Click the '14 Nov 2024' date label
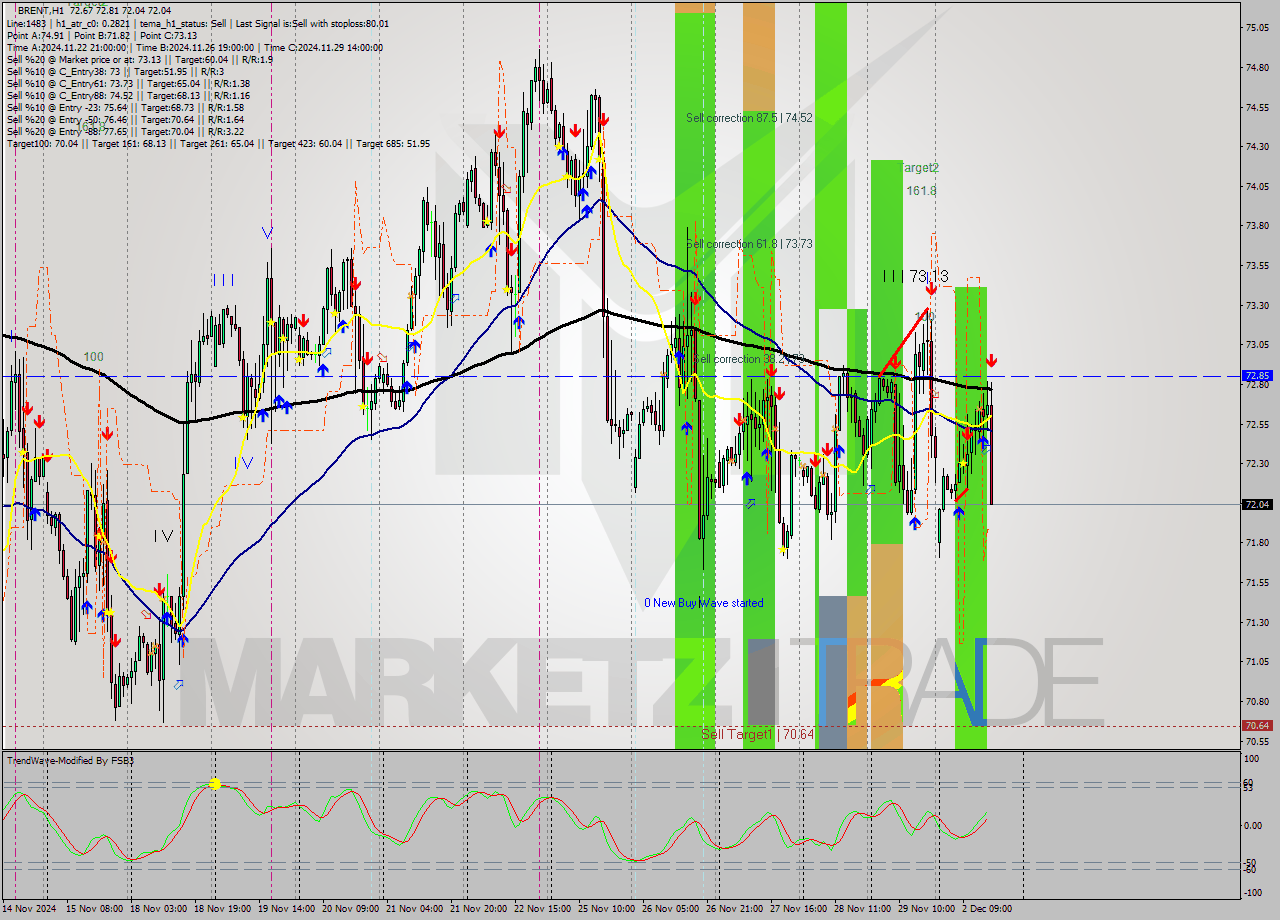This screenshot has height=920, width=1280. click(29, 909)
